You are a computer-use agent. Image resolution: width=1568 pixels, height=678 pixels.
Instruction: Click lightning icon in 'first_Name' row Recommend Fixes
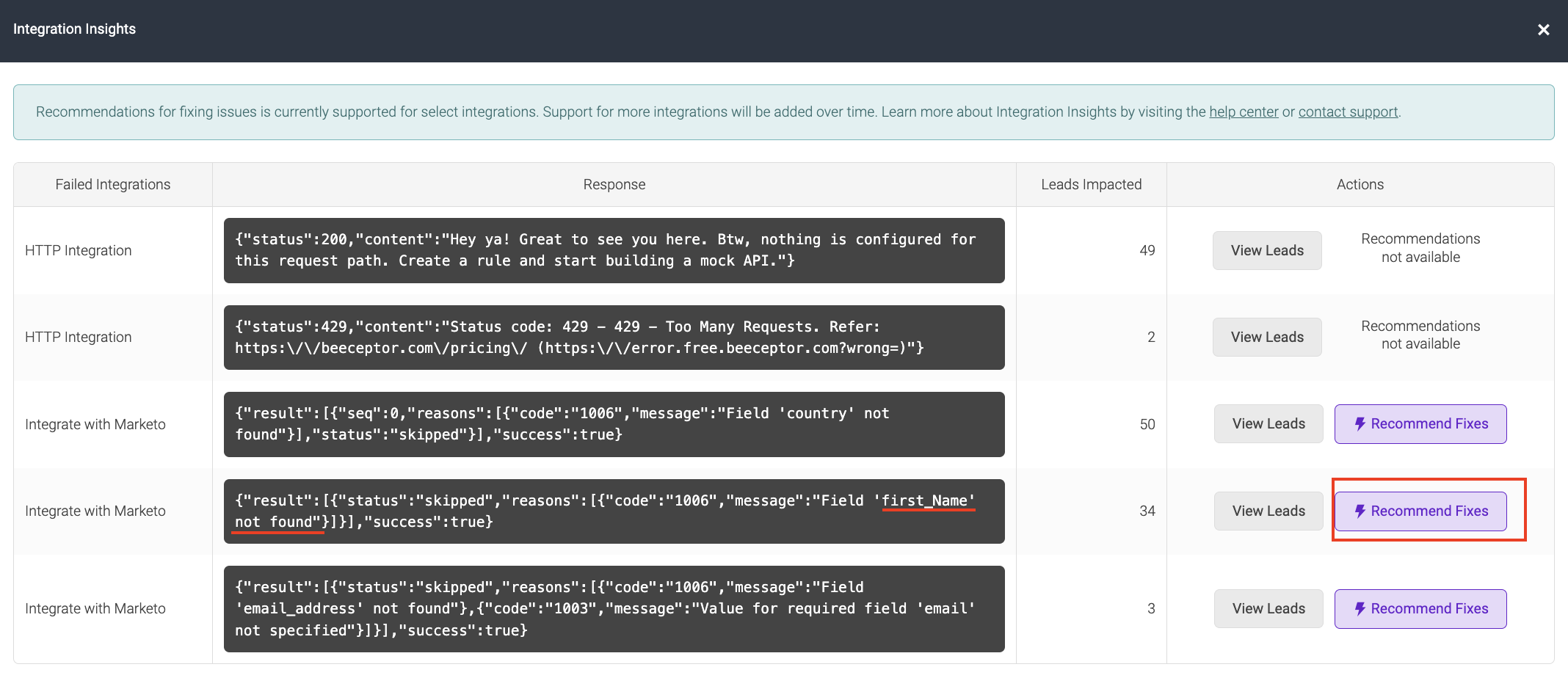(x=1360, y=511)
